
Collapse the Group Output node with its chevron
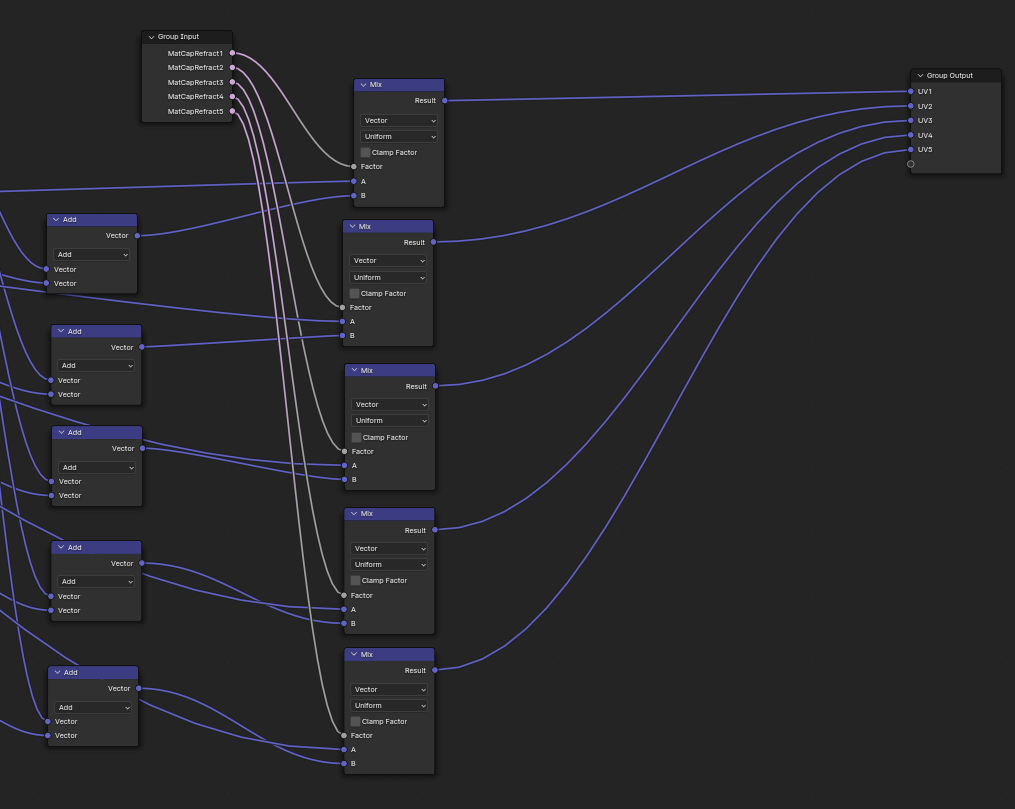click(920, 76)
